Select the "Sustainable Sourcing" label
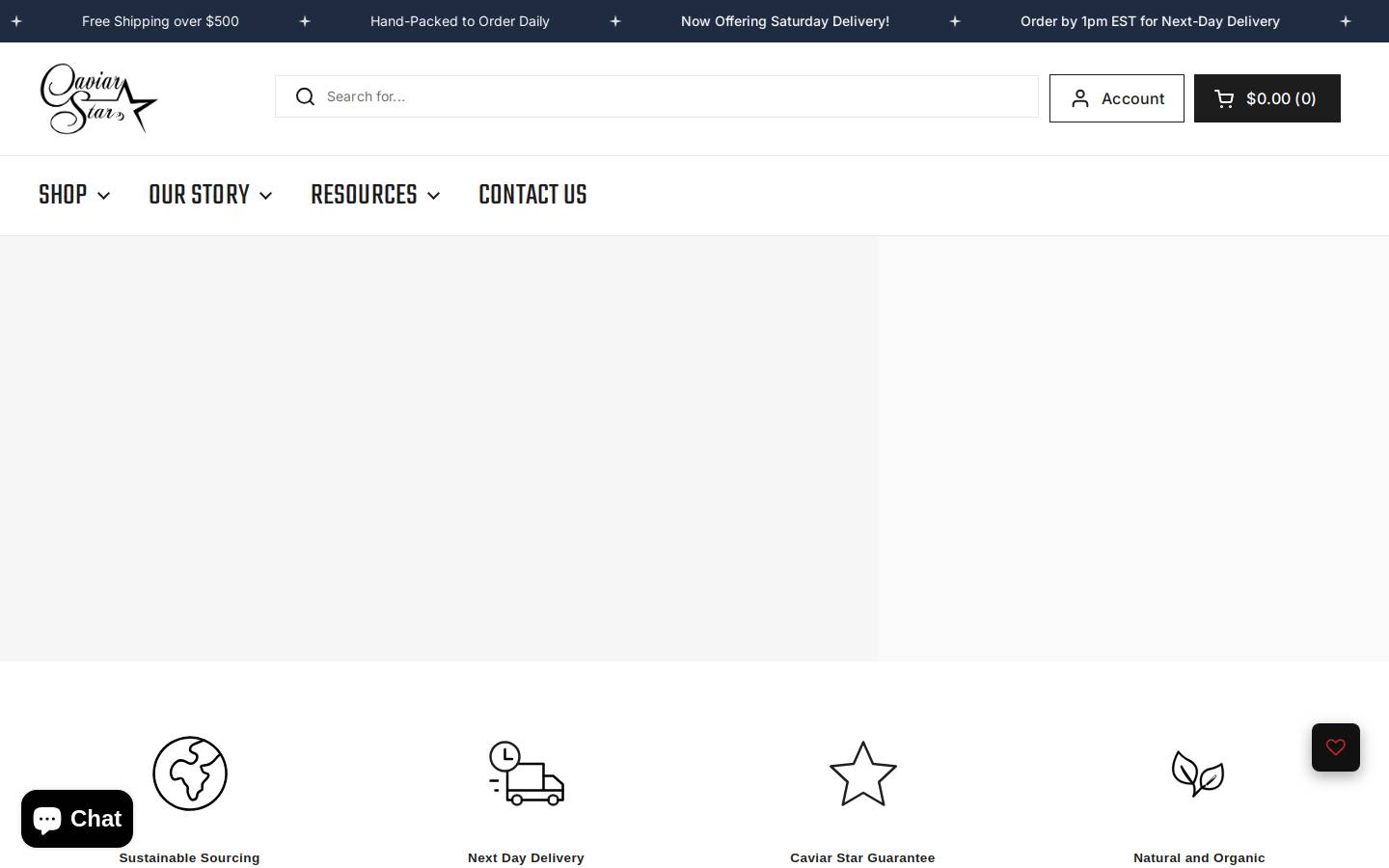1389x868 pixels. [189, 857]
